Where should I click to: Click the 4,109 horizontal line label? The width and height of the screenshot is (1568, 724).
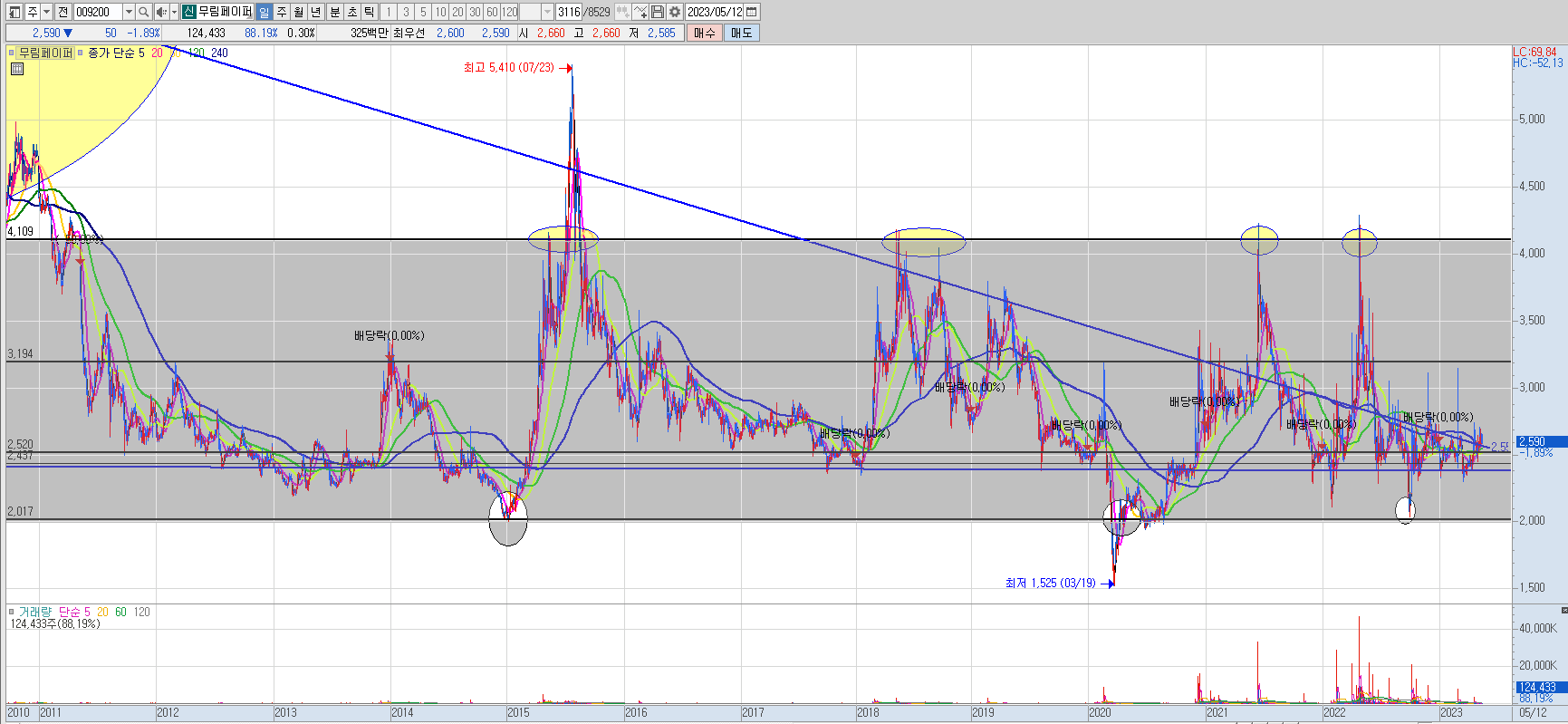[20, 232]
